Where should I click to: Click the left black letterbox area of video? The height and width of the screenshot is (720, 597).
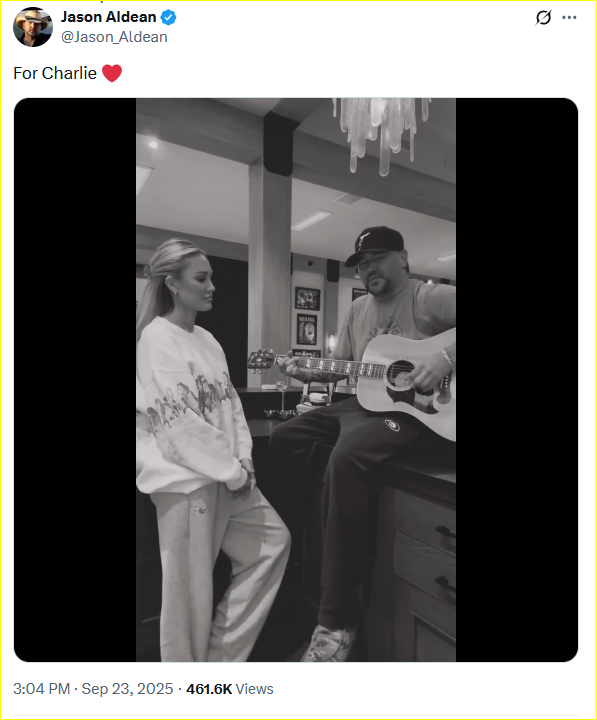[75, 380]
